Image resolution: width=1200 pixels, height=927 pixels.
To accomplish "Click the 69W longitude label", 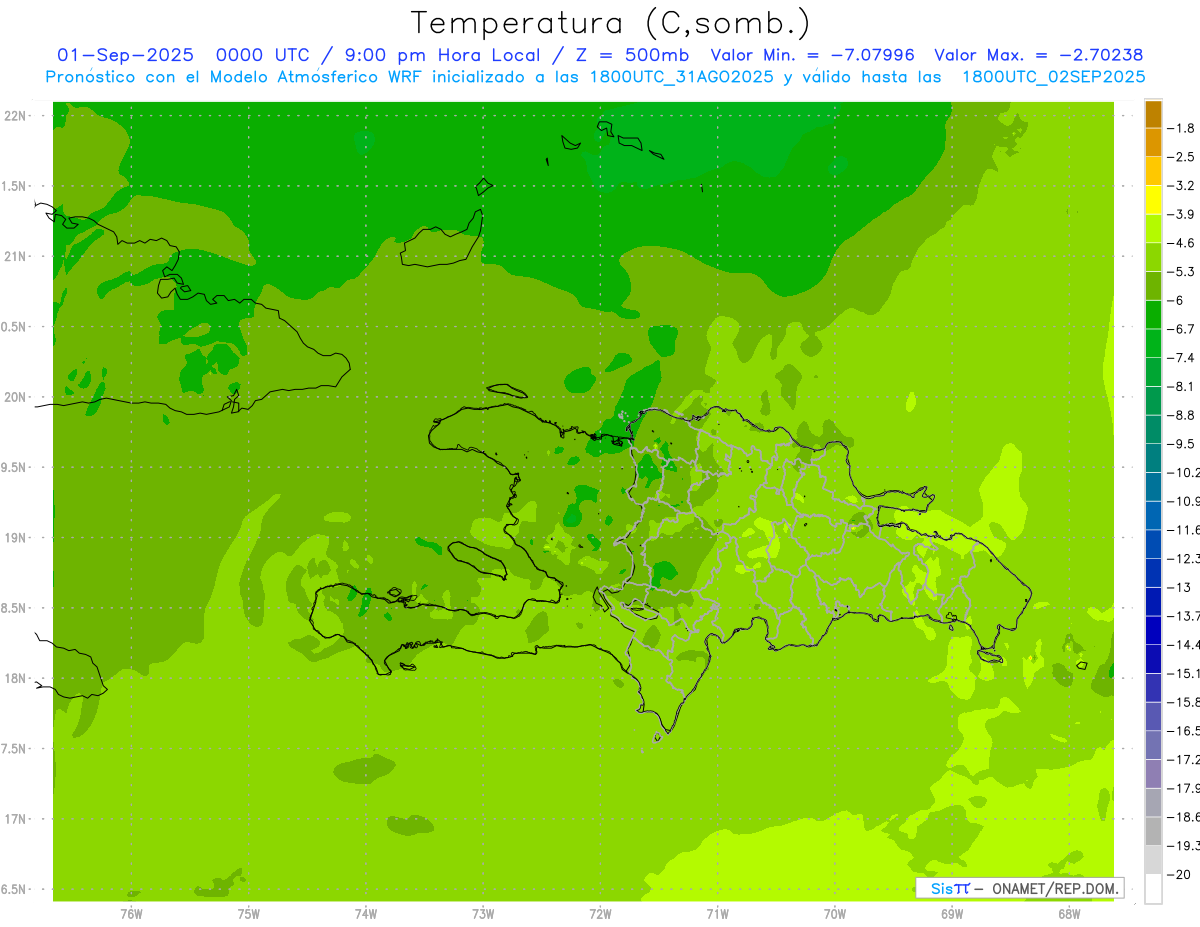I will (952, 913).
